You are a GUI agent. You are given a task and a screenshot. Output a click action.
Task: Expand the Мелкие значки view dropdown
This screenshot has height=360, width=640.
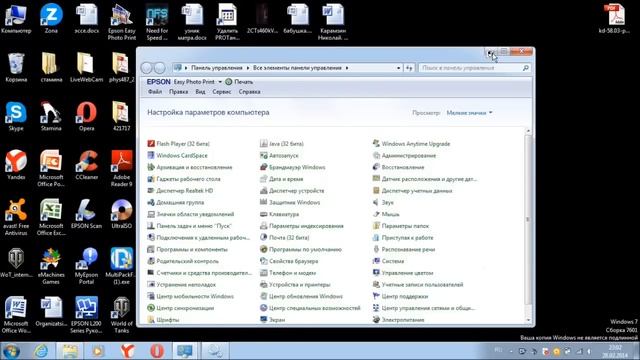pos(469,113)
